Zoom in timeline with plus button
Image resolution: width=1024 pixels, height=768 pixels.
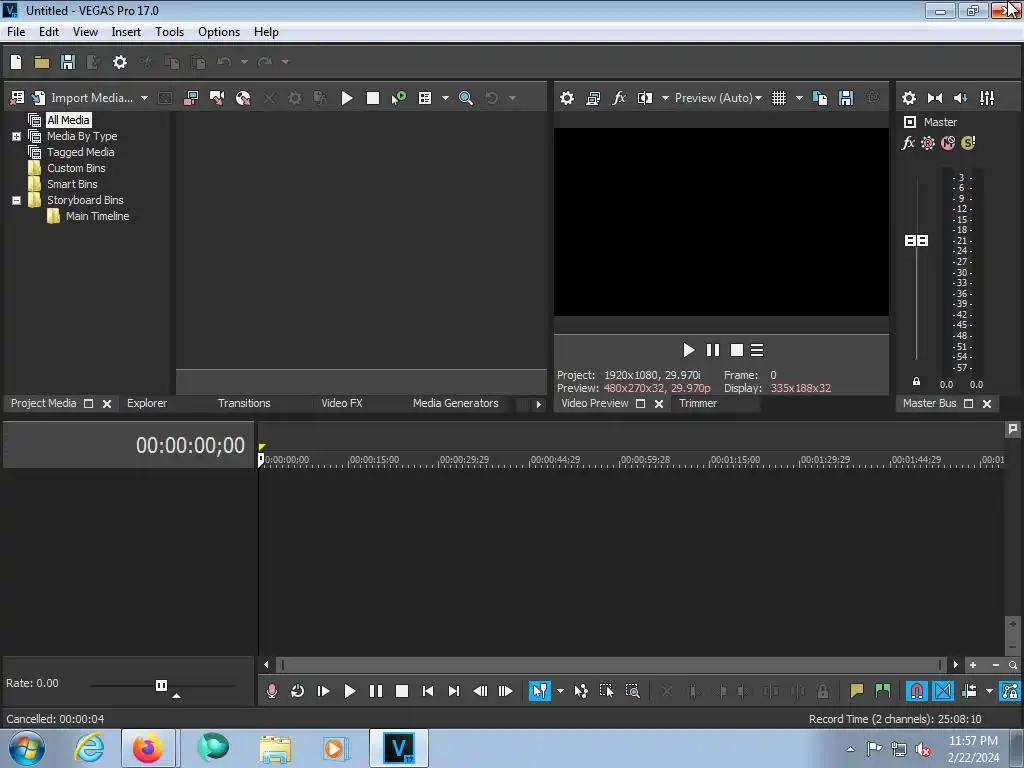click(x=973, y=665)
